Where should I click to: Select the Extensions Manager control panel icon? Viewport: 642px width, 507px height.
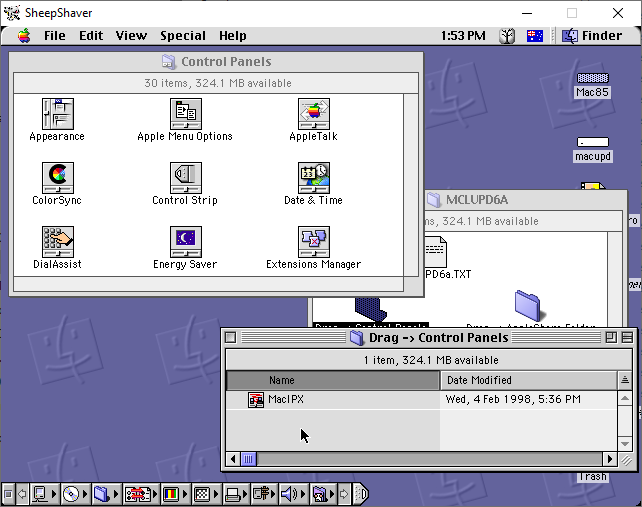(314, 242)
